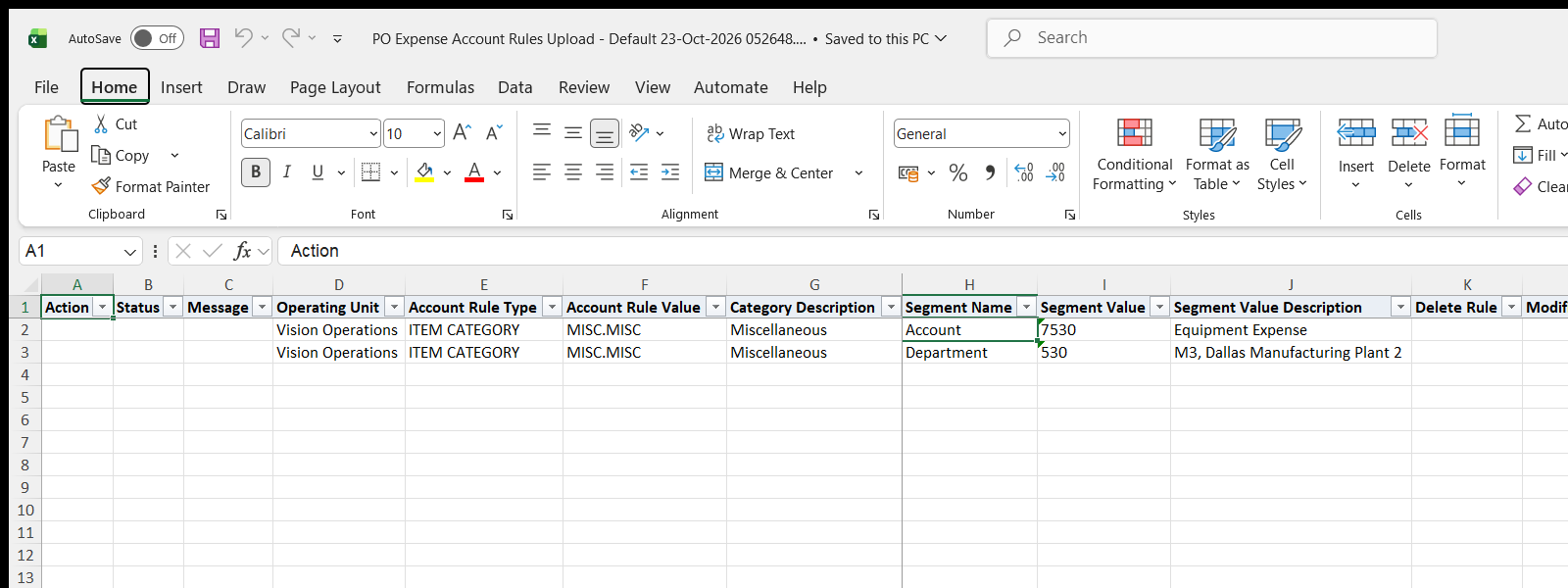Switch to the Automate tab

click(730, 87)
